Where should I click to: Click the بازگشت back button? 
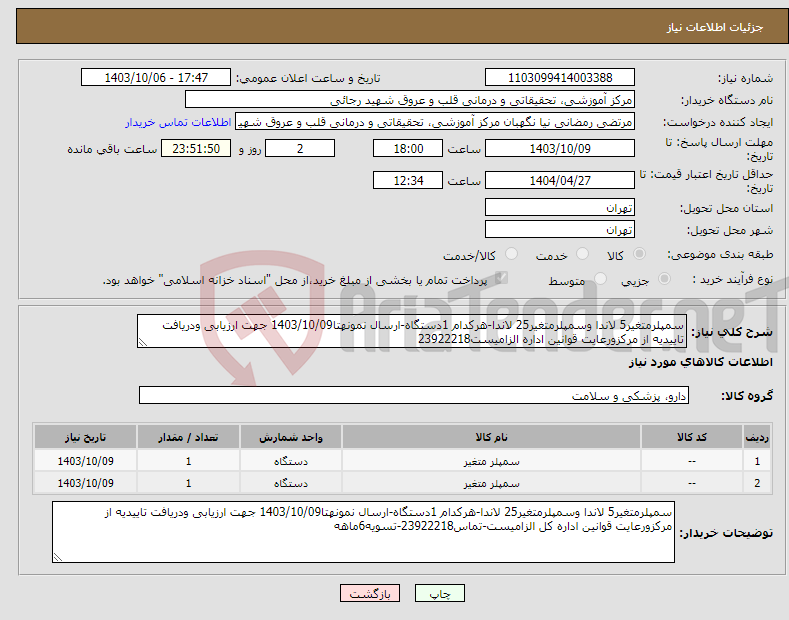point(370,593)
